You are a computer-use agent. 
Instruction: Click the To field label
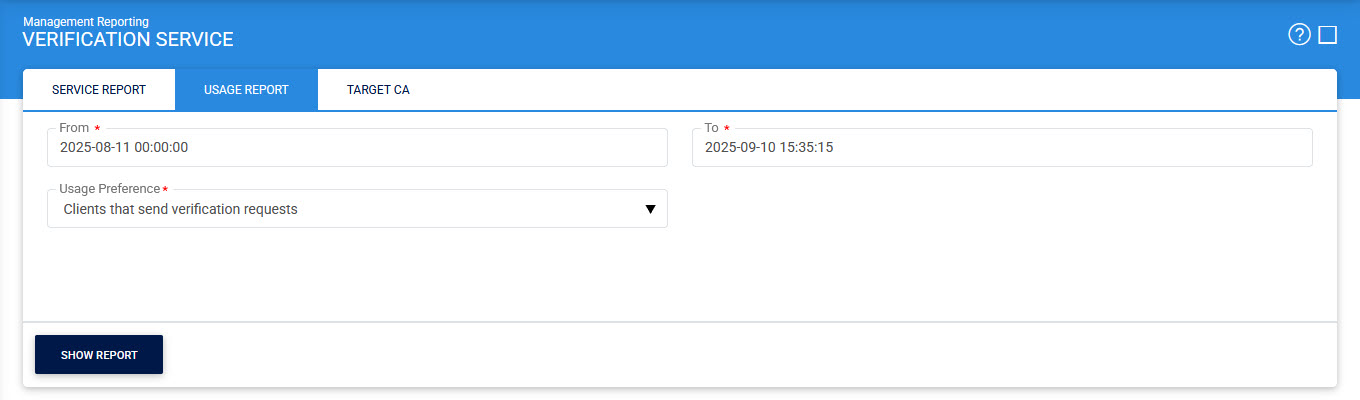pos(711,128)
